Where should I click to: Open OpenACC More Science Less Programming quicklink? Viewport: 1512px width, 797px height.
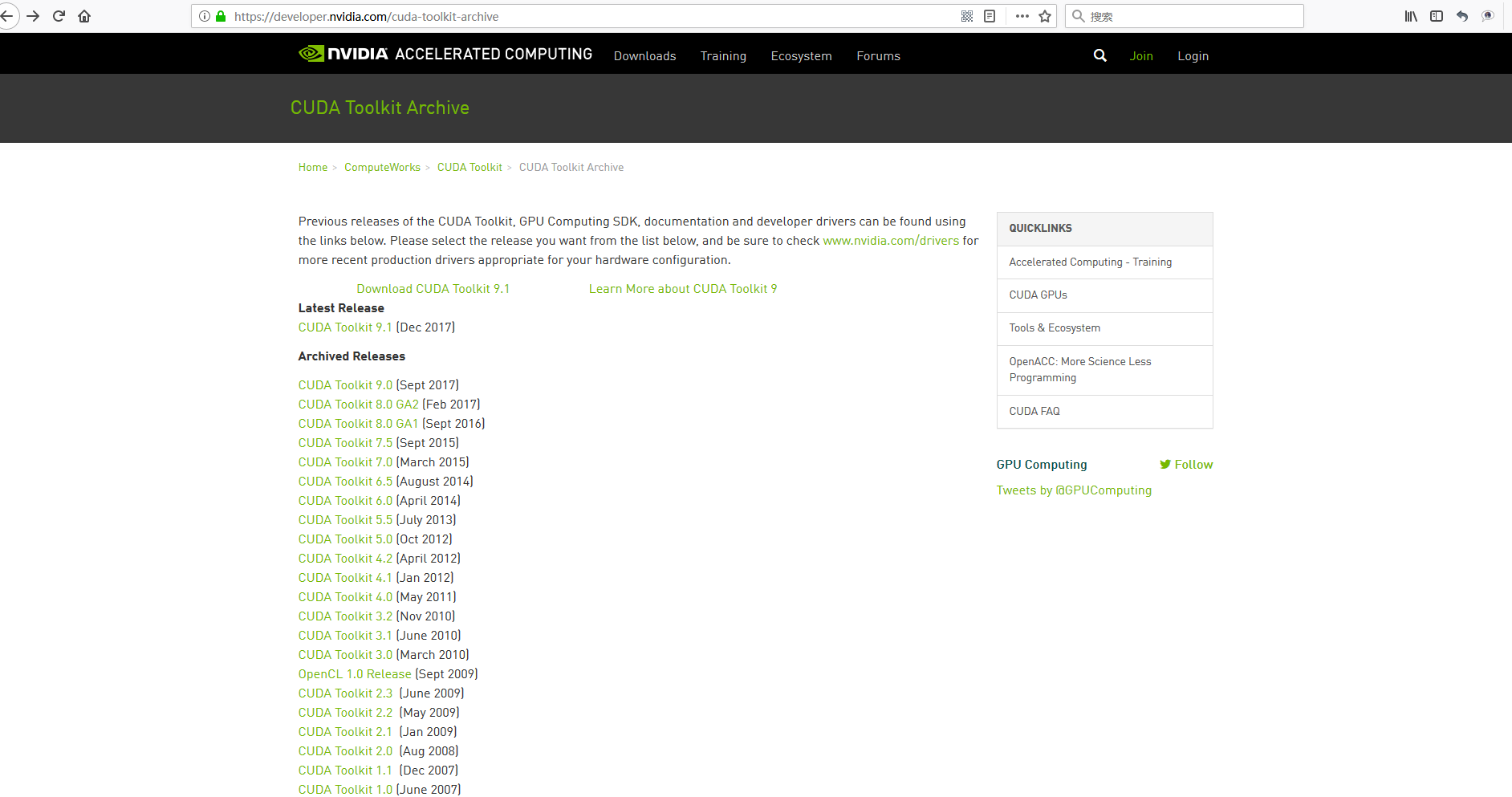(1104, 370)
